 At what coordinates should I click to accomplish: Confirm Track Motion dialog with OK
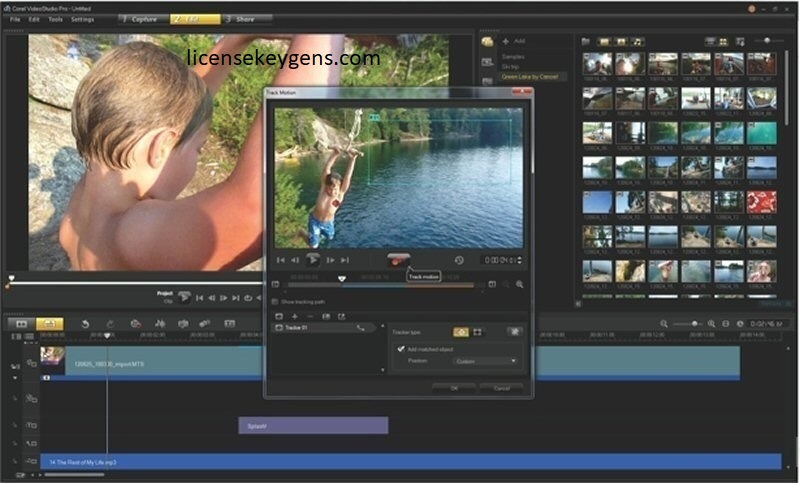[x=454, y=388]
